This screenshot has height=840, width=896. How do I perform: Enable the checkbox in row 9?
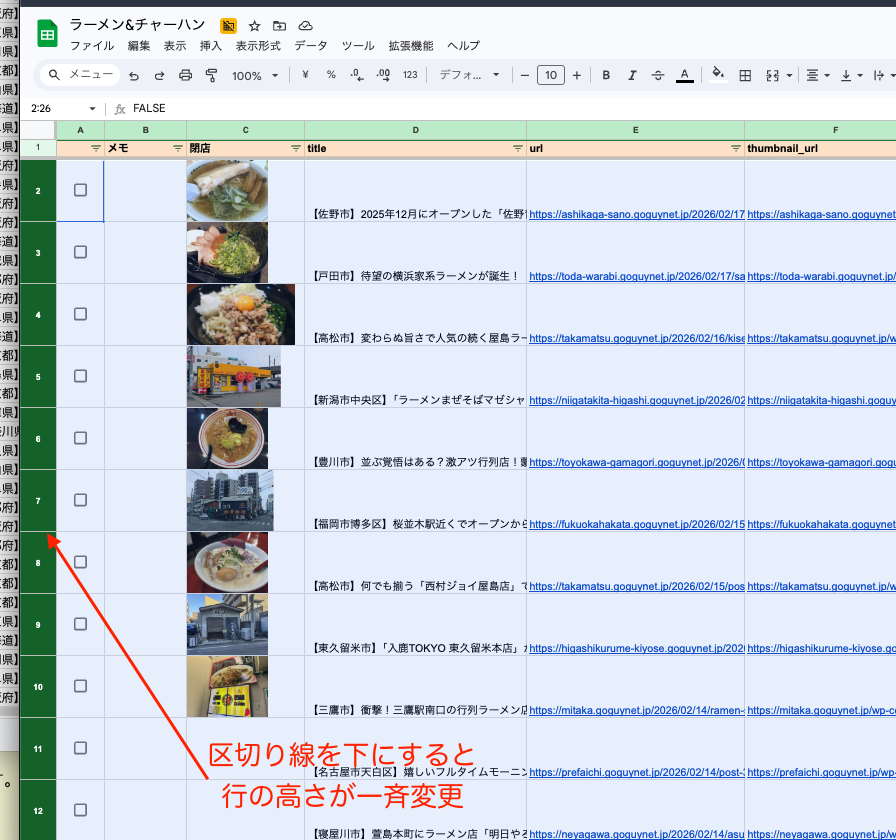point(81,624)
